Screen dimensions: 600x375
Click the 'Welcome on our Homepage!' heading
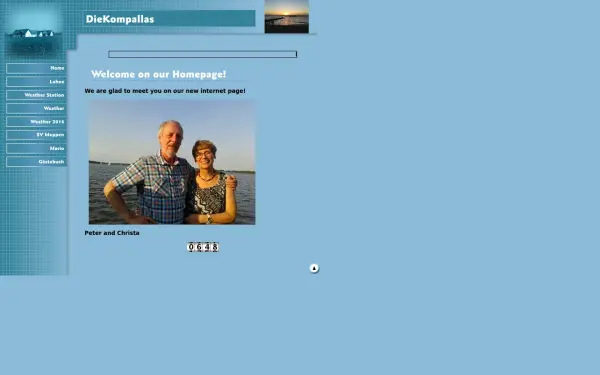coord(158,74)
